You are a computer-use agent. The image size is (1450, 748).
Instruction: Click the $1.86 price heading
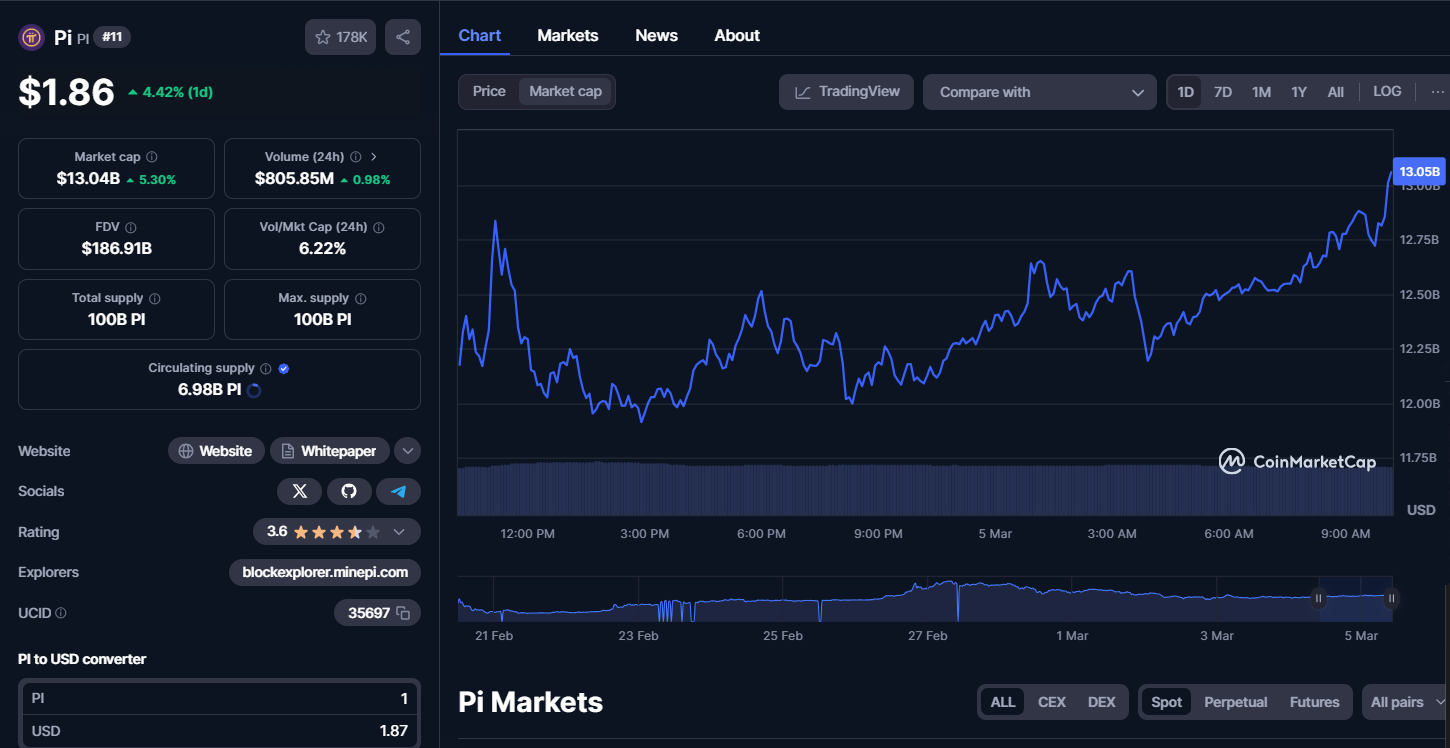[x=67, y=92]
